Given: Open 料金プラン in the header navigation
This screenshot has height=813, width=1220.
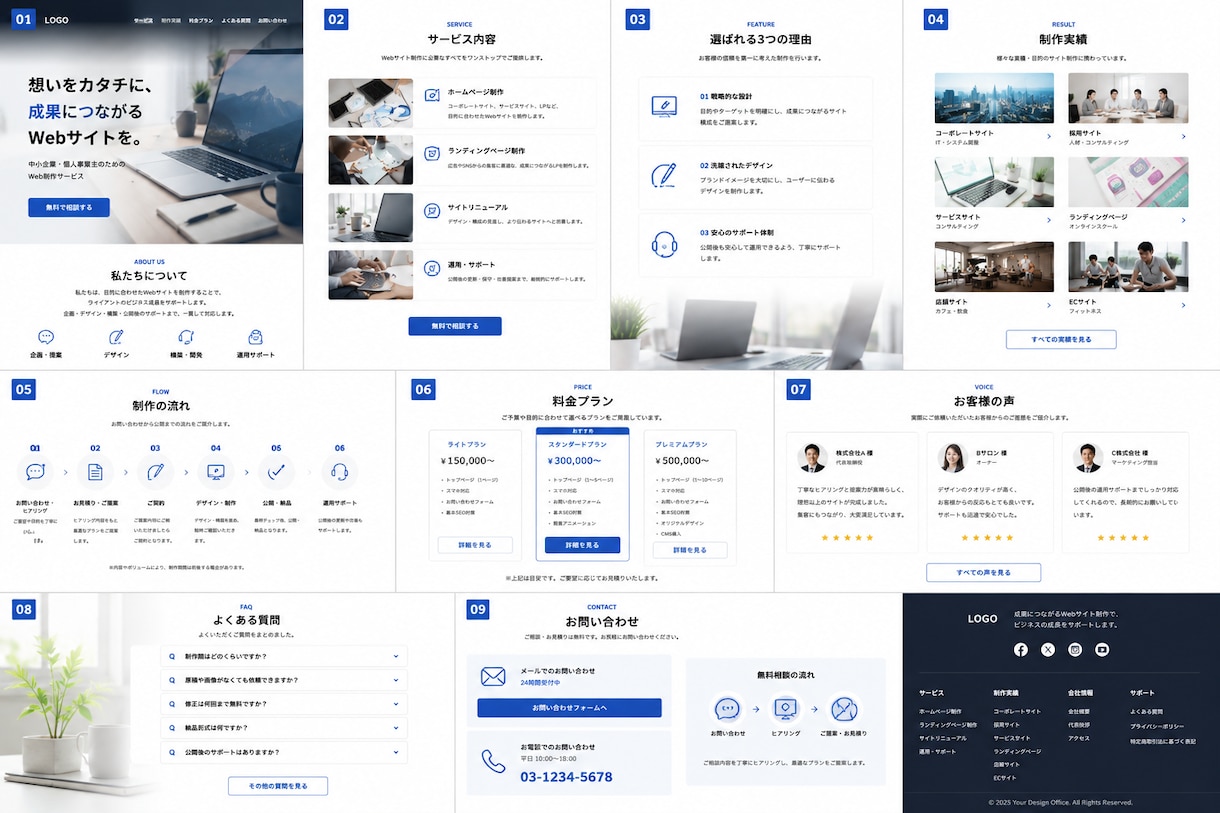Looking at the screenshot, I should pyautogui.click(x=201, y=20).
